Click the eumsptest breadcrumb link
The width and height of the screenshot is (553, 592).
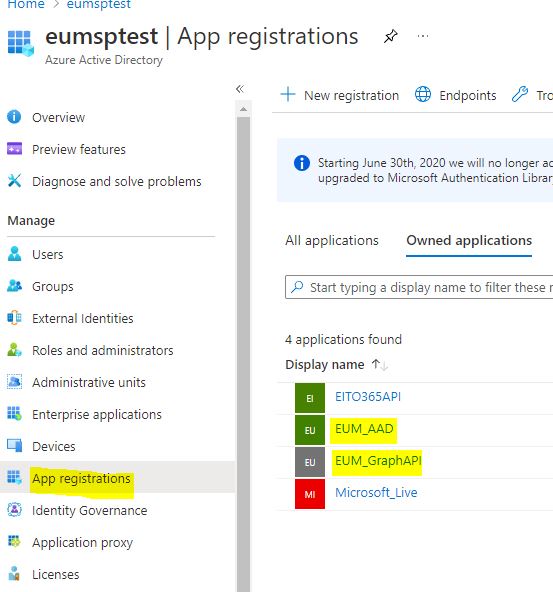pos(99,4)
